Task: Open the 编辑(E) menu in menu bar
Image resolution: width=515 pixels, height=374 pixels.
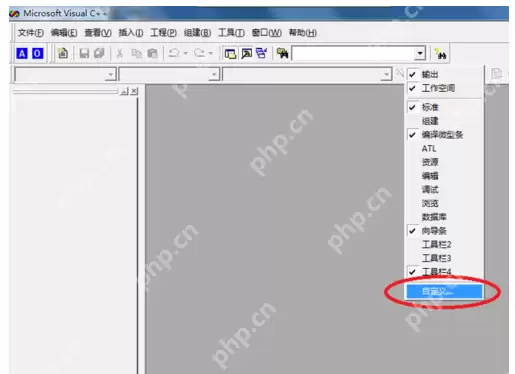Action: click(64, 33)
